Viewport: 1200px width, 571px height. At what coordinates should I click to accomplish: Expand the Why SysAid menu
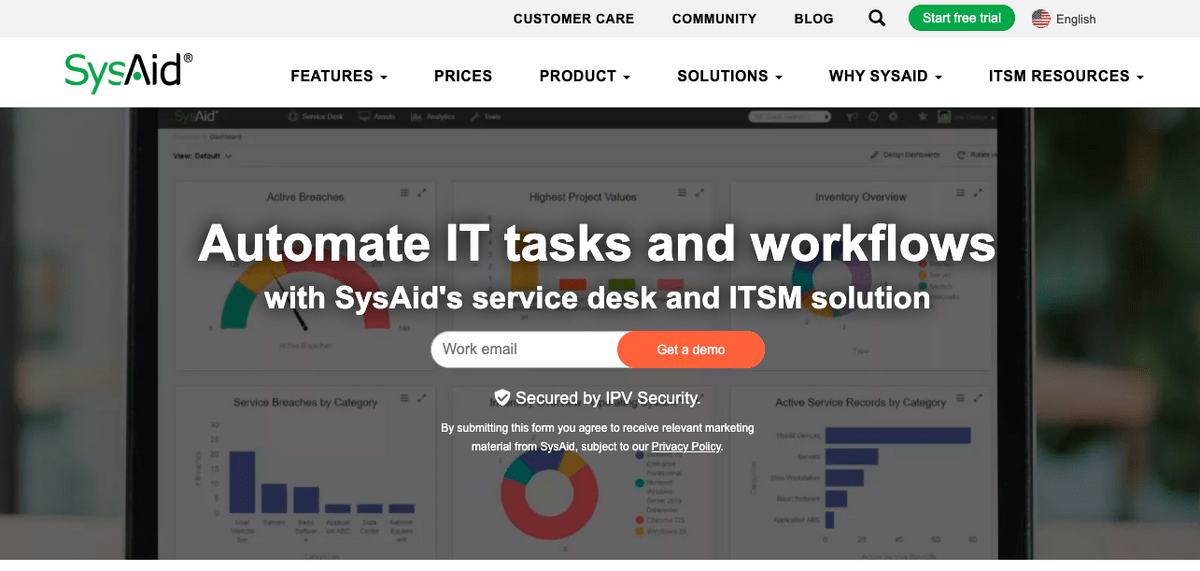(x=886, y=76)
